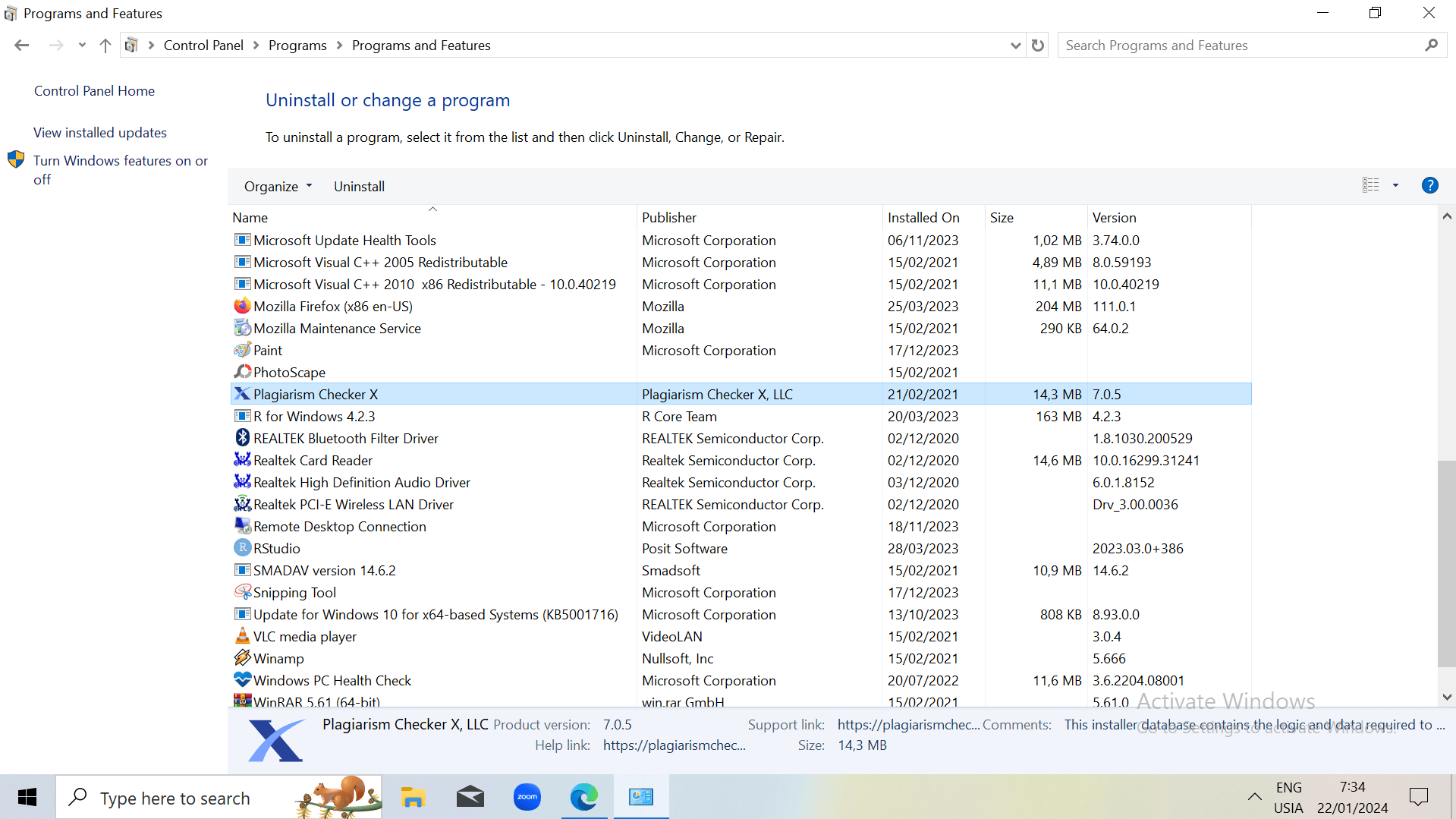1456x819 pixels.
Task: Click the scroll up arrow
Action: (x=1446, y=216)
